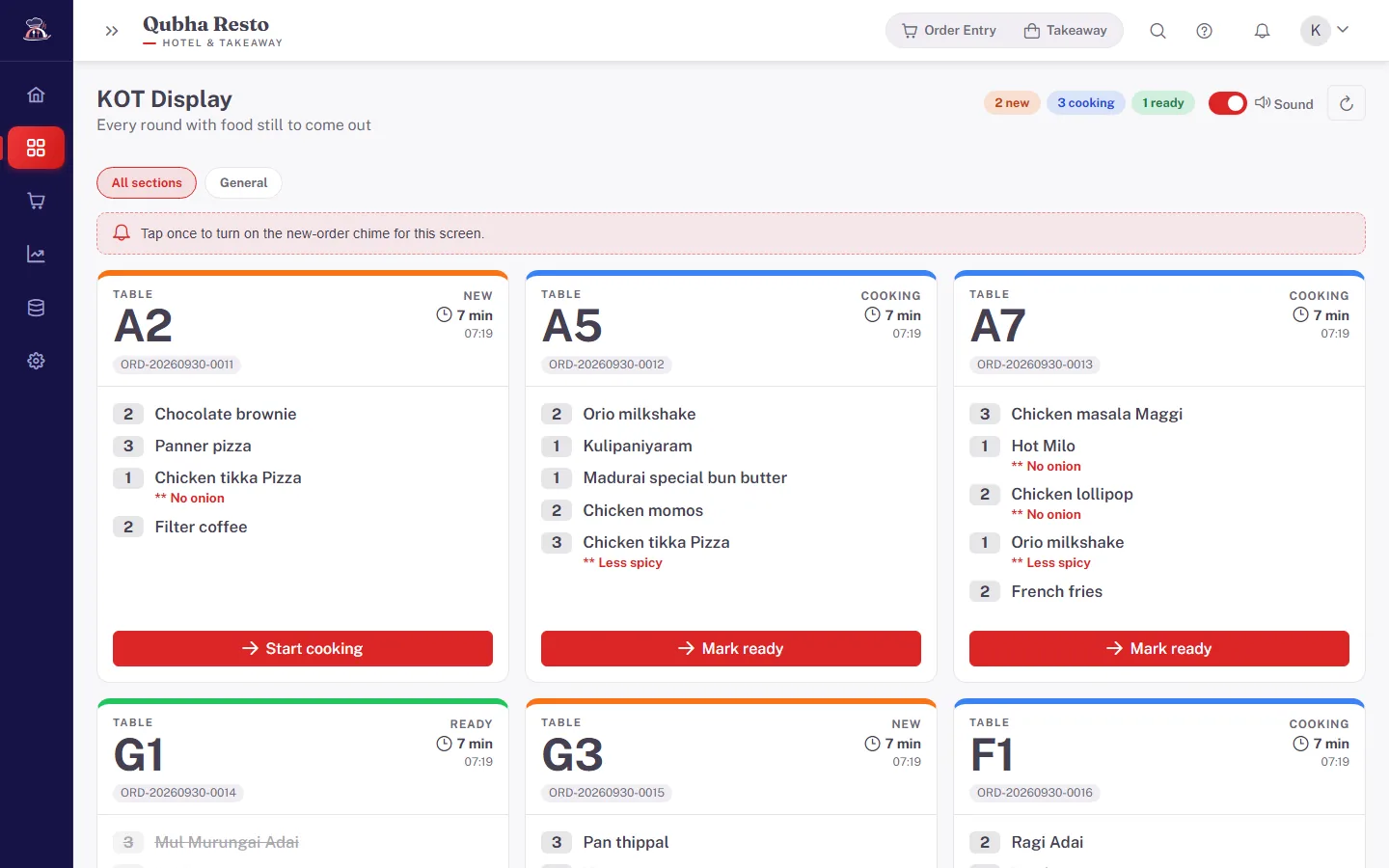This screenshot has height=868, width=1389.
Task: Click order number ORD-20260930-0011
Action: pos(177,365)
